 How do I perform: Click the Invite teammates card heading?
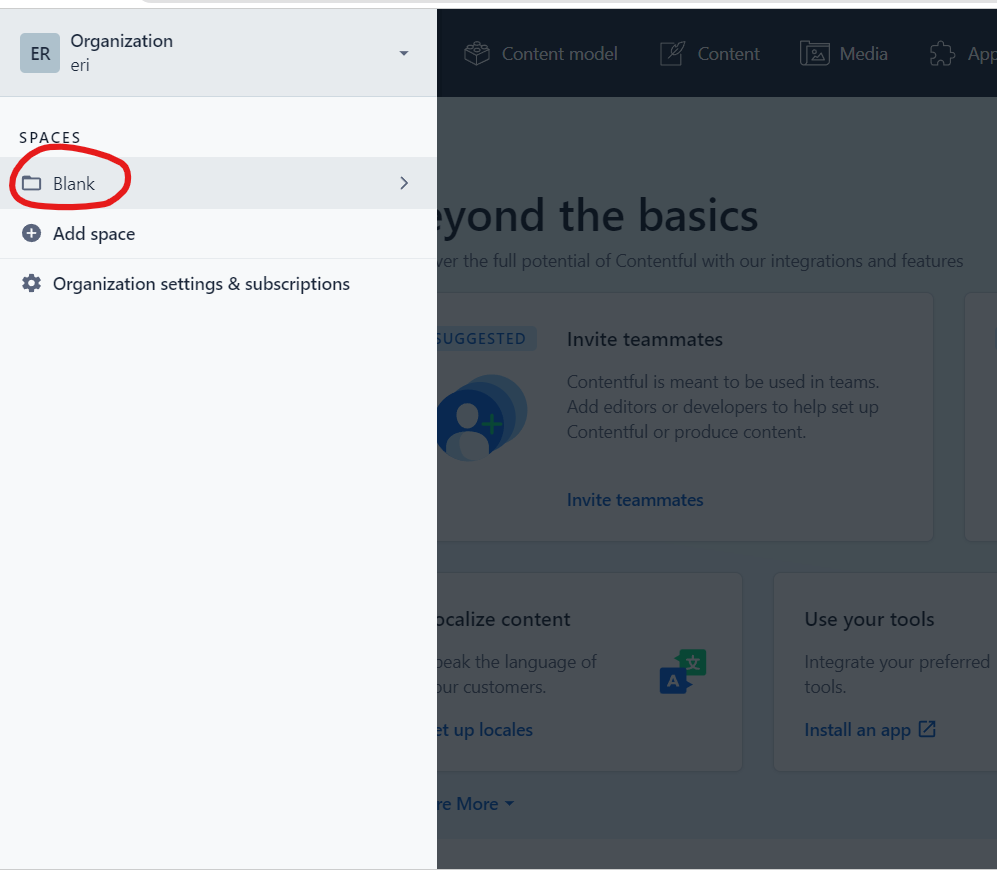pyautogui.click(x=645, y=340)
